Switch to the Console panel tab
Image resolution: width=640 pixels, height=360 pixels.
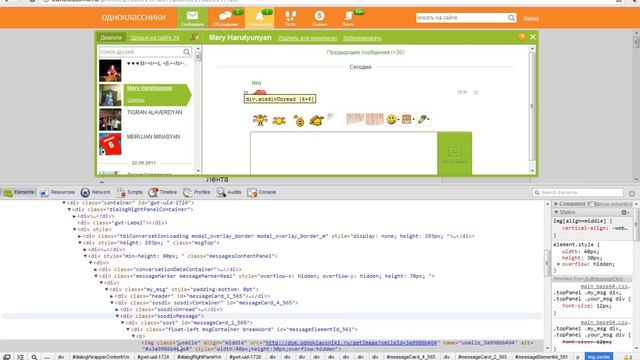point(262,192)
